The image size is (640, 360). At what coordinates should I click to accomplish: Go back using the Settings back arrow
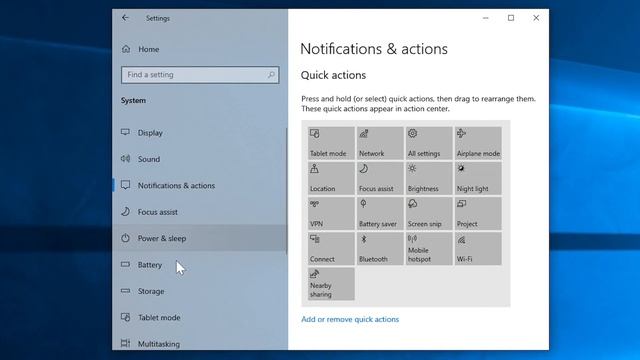tap(125, 18)
